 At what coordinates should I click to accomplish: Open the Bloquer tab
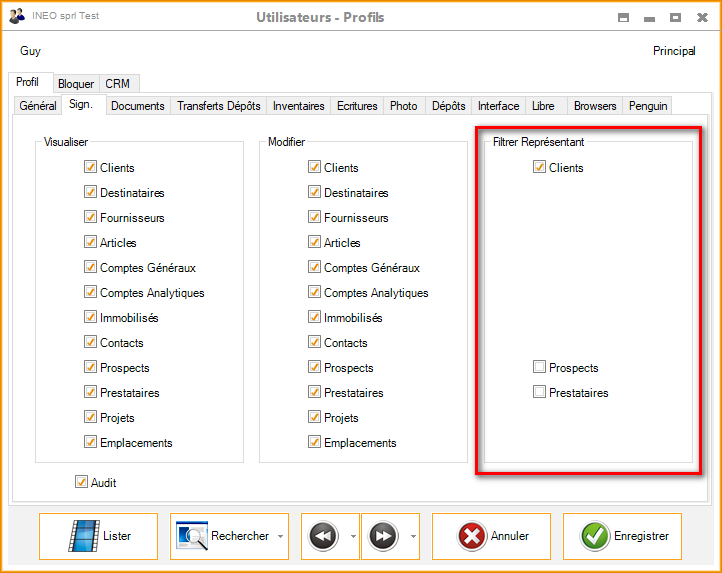pyautogui.click(x=76, y=84)
